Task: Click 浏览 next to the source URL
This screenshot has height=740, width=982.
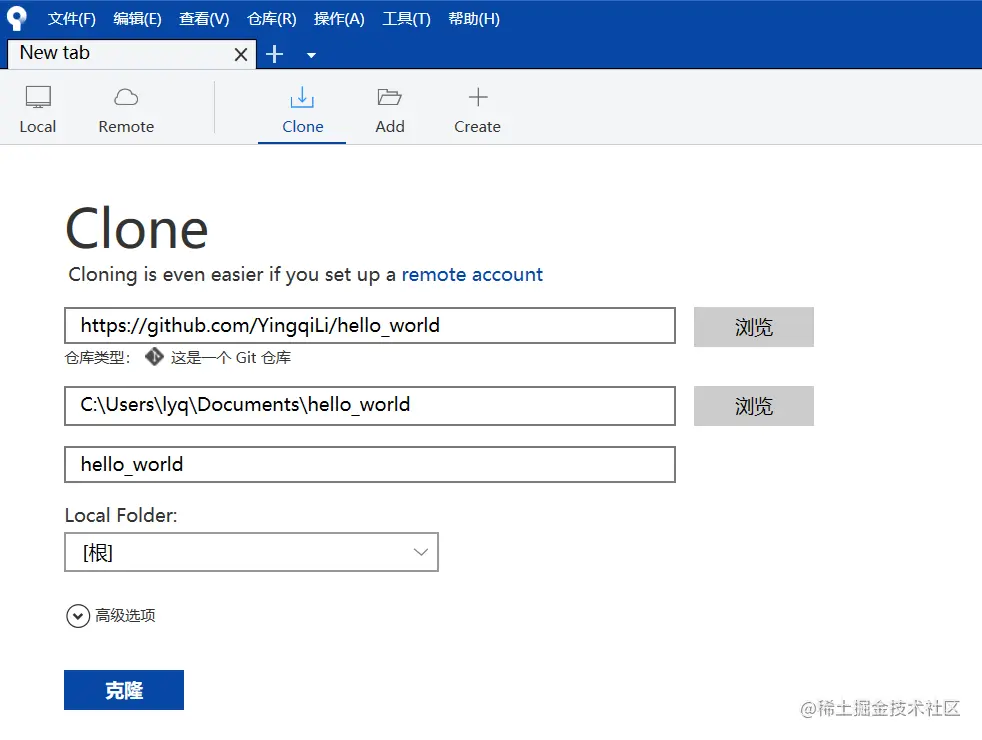Action: (753, 327)
